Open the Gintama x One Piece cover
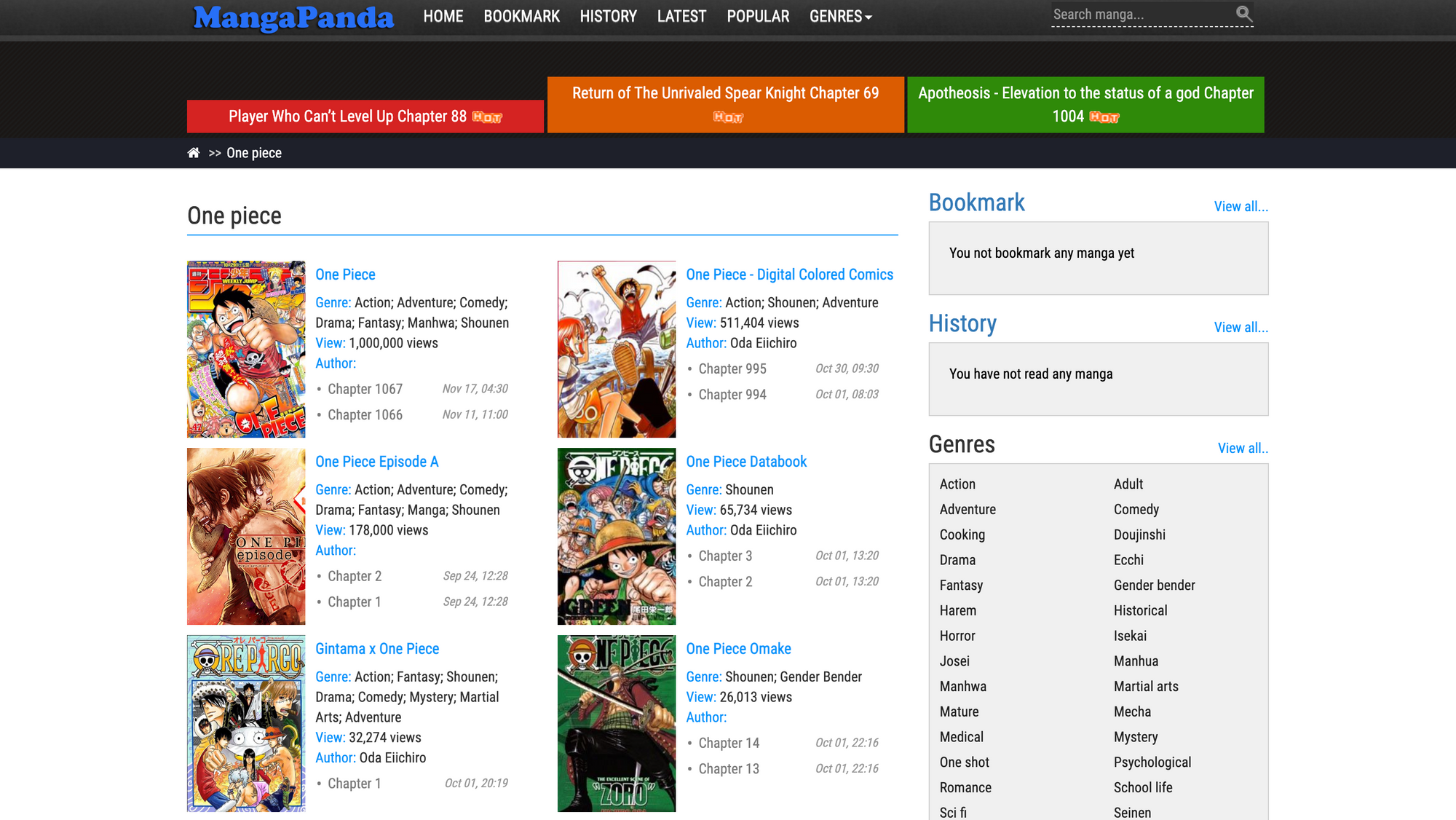 click(246, 723)
